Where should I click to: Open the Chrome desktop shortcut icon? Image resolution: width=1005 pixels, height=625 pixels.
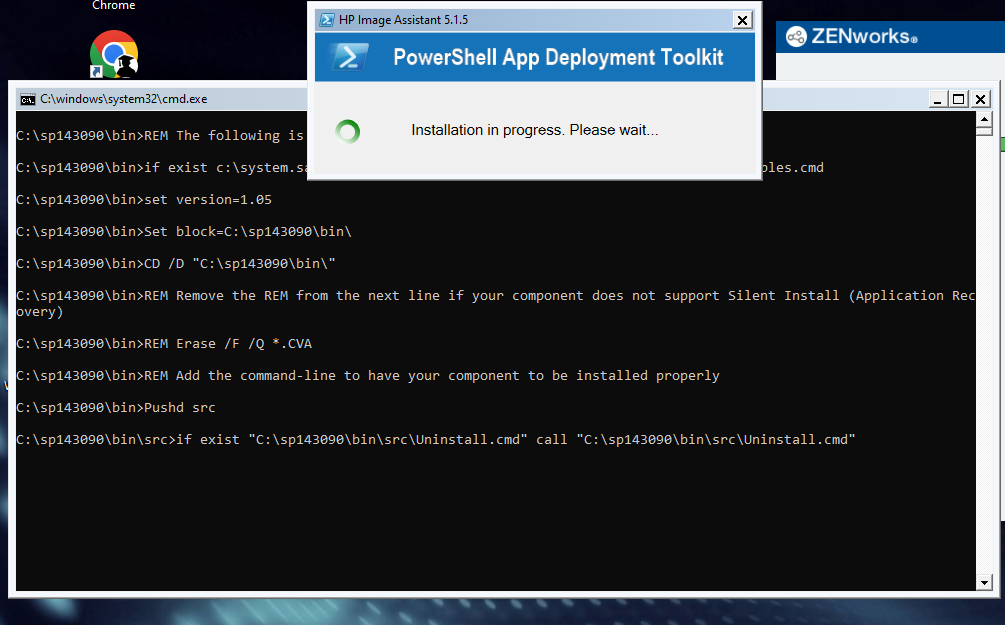(x=114, y=54)
